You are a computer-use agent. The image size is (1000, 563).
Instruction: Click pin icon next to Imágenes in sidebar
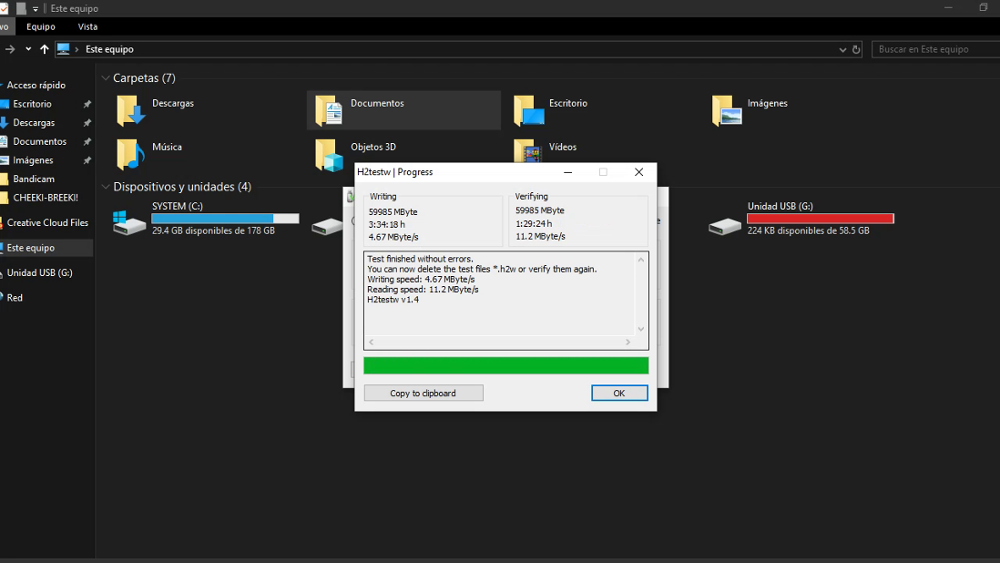tap(87, 160)
